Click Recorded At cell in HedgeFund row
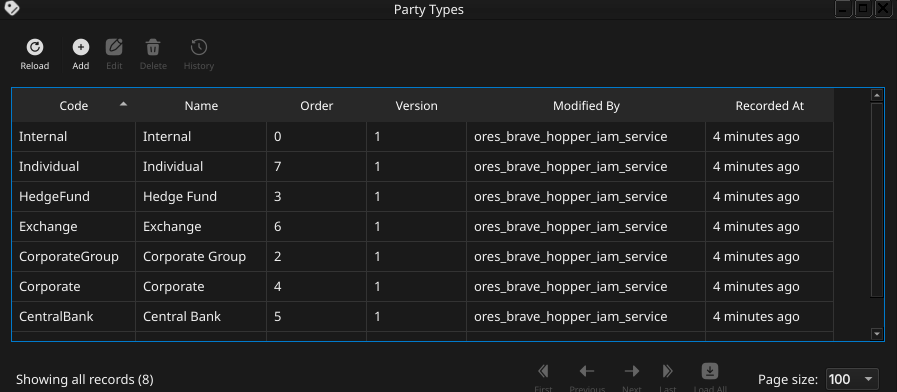The height and width of the screenshot is (392, 897). click(769, 196)
